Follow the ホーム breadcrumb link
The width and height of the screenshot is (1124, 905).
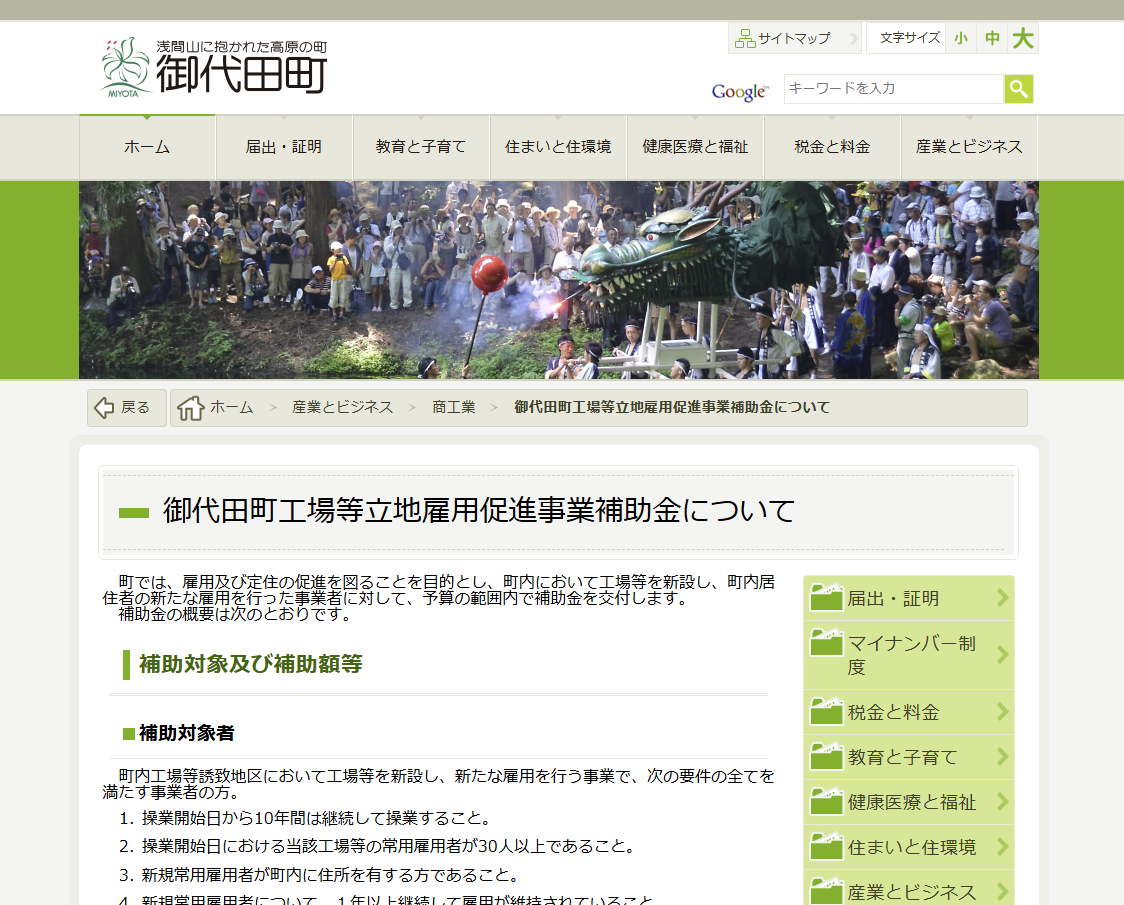(x=232, y=407)
